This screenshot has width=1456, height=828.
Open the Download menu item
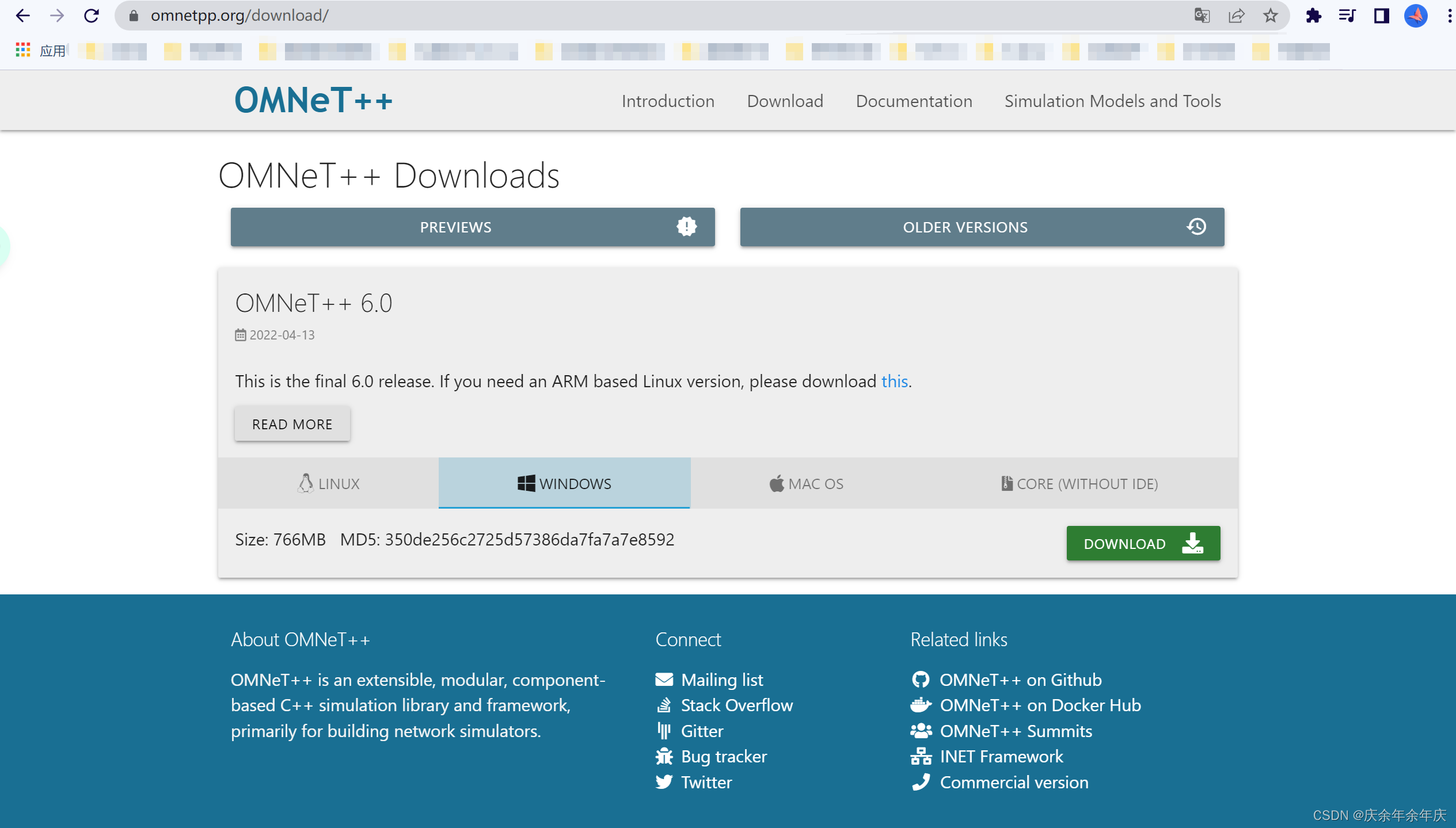point(785,101)
